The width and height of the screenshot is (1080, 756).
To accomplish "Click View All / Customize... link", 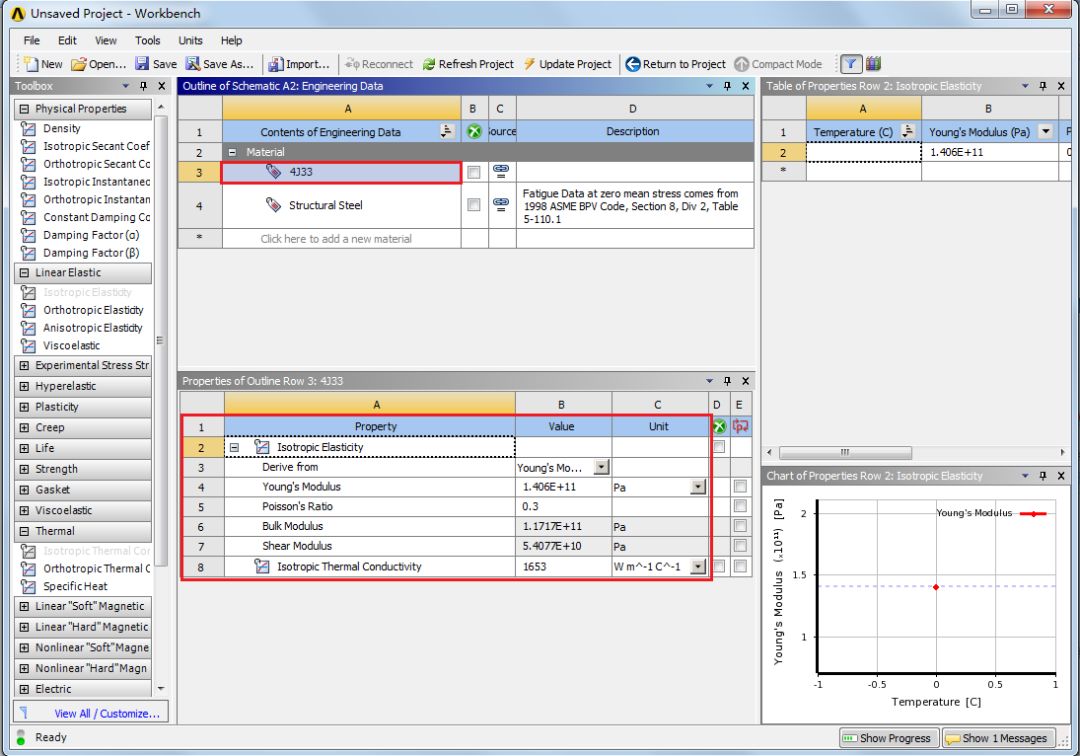I will tap(107, 714).
